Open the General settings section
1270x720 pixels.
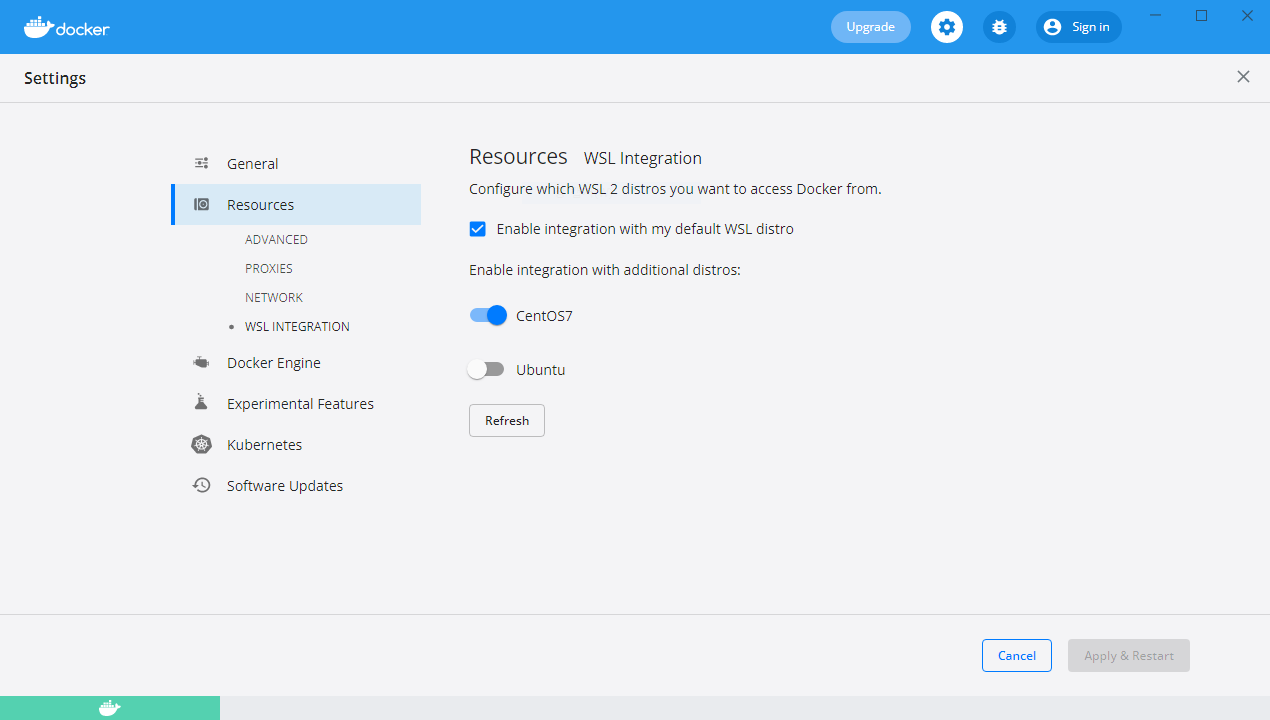coord(296,163)
